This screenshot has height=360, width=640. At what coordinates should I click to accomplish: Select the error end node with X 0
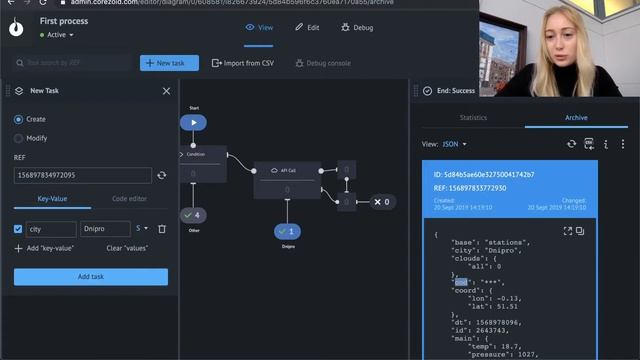[x=382, y=202]
